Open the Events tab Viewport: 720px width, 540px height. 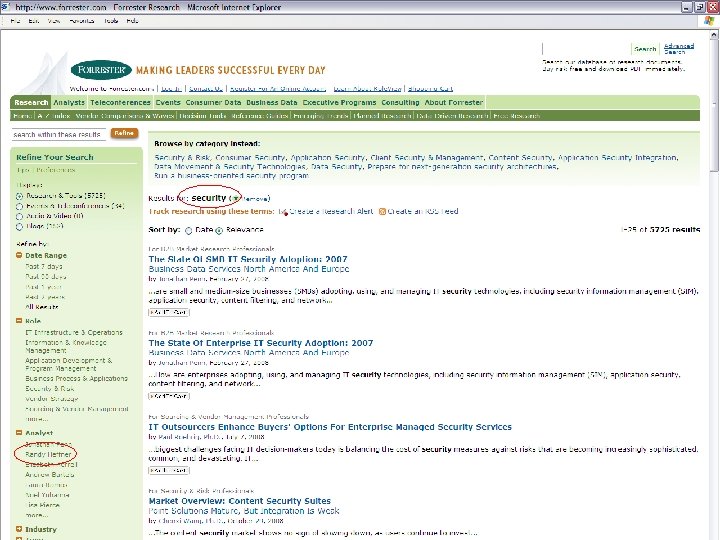168,102
